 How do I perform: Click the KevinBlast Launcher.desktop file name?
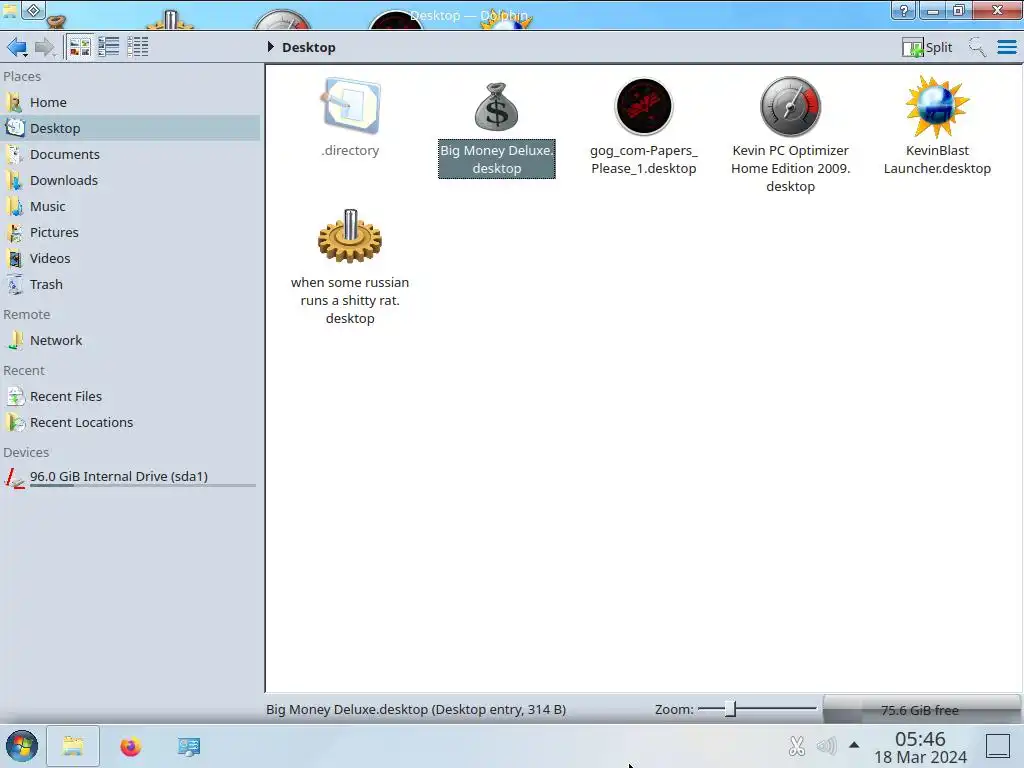click(x=937, y=159)
